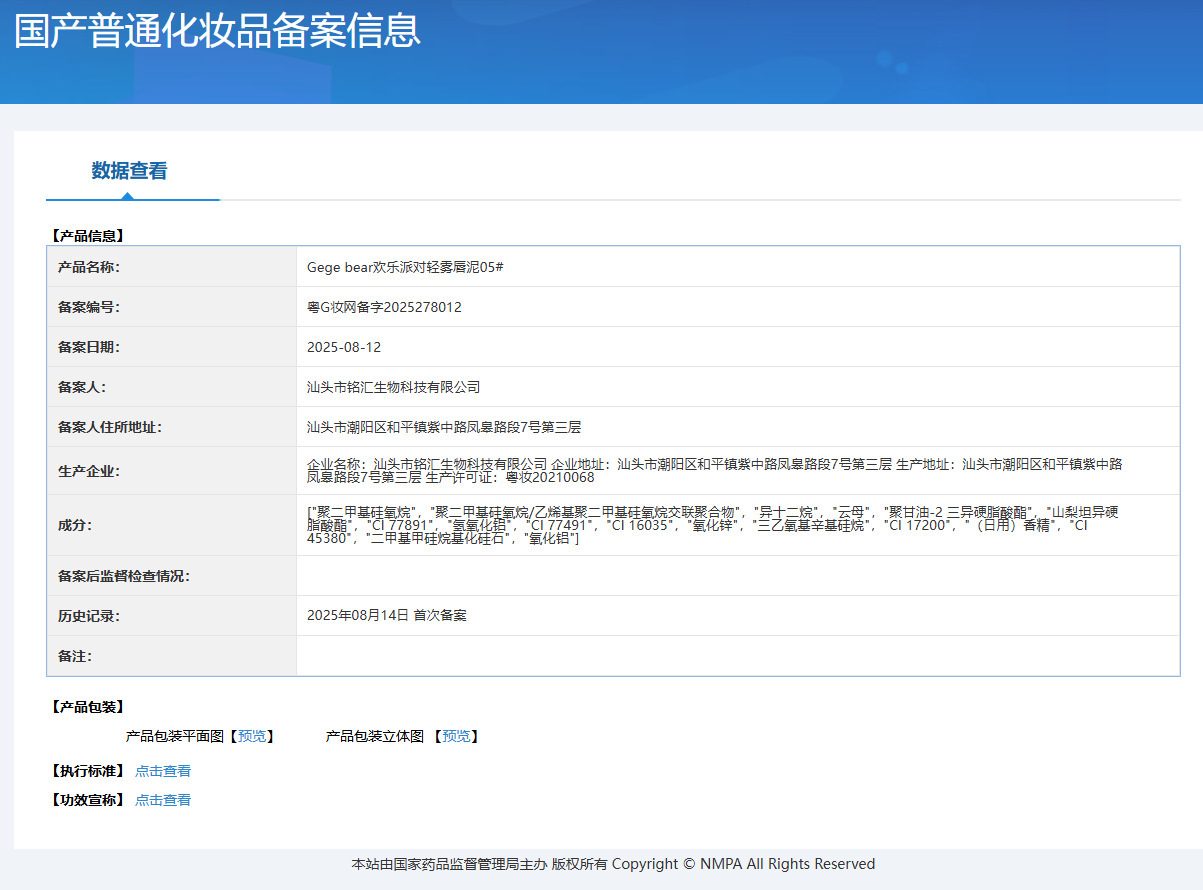
Task: Click the 产品包装平面图 label text
Action: coord(175,736)
